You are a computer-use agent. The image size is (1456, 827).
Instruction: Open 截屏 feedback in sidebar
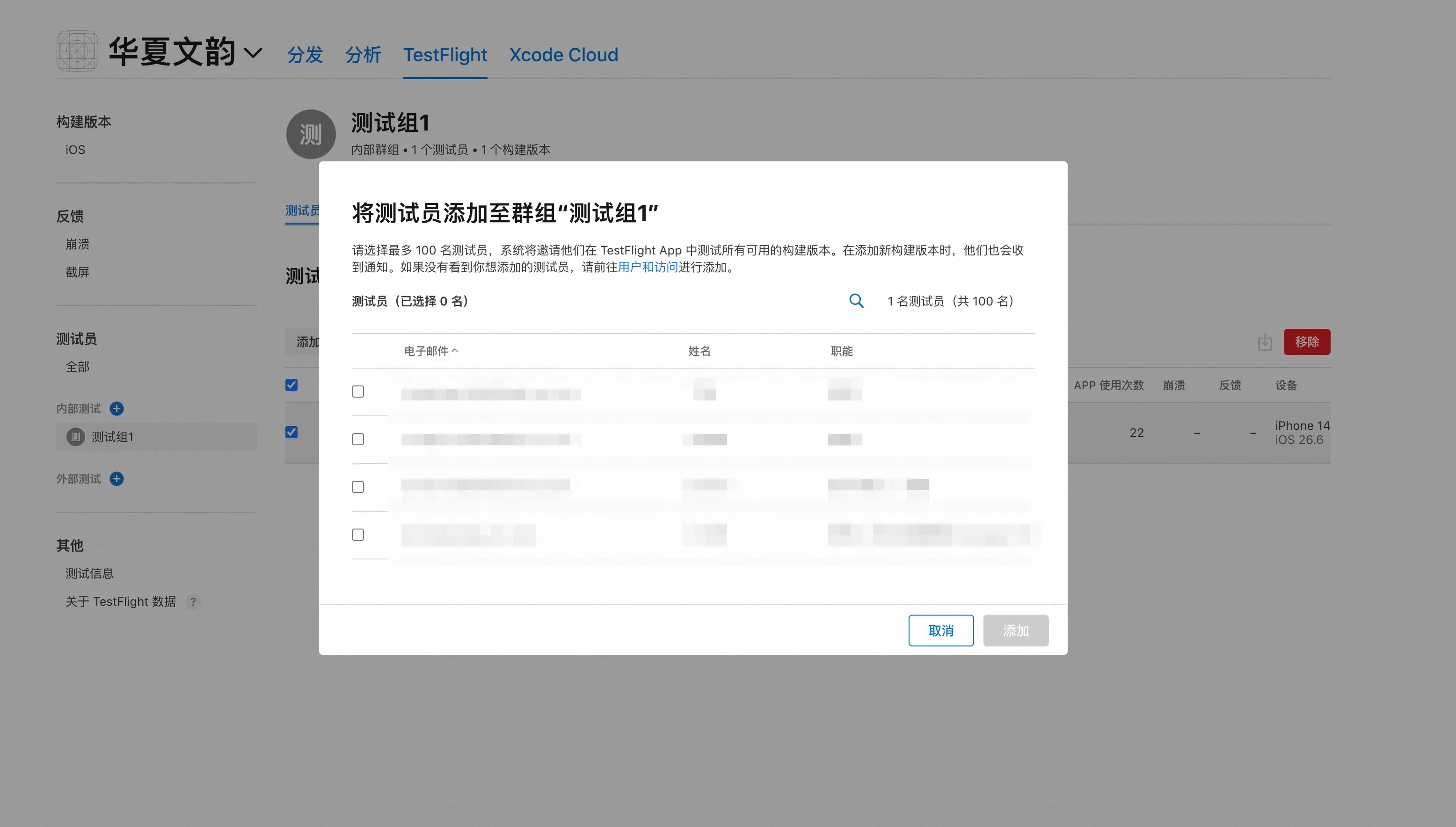77,272
